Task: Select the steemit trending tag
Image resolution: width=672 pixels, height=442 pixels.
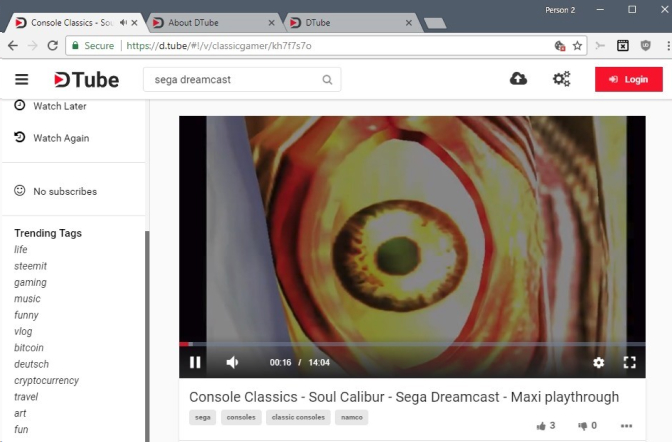Action: click(x=30, y=266)
